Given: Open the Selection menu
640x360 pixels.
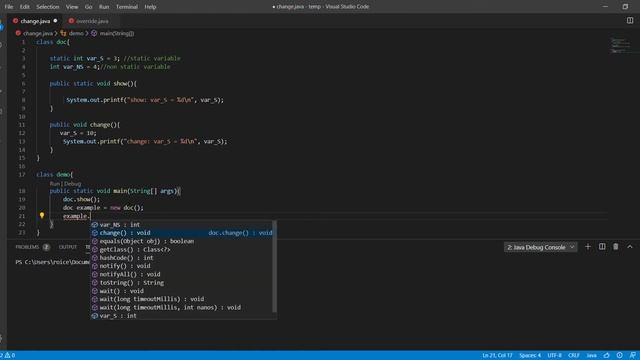Looking at the screenshot, I should [x=48, y=7].
